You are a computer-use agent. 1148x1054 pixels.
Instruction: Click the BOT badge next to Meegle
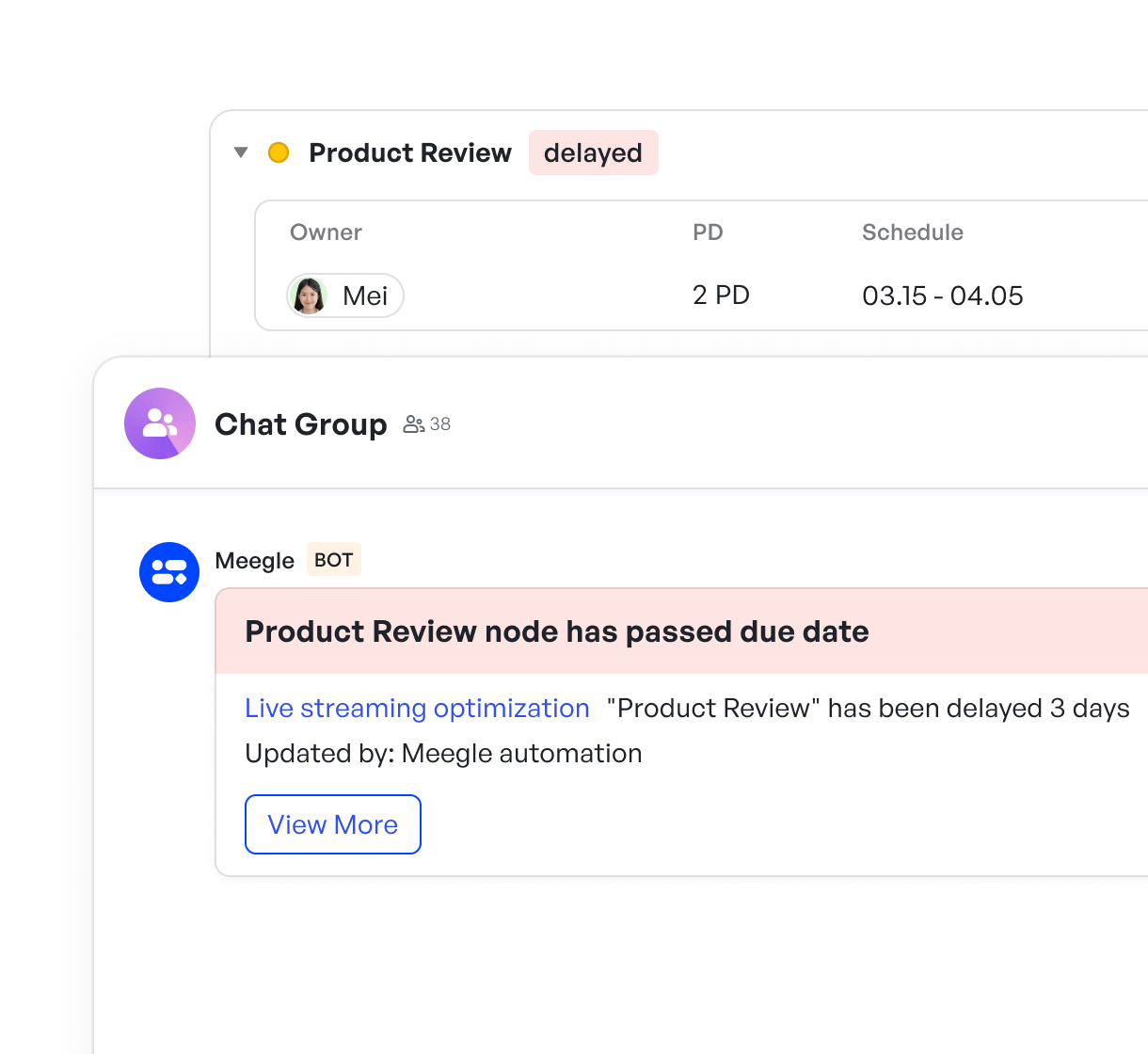333,560
